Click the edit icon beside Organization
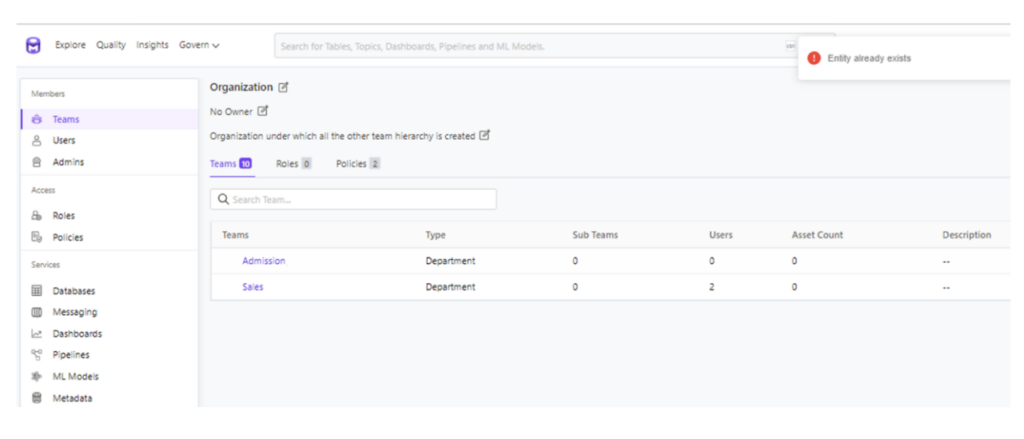1024x439 pixels. click(284, 88)
